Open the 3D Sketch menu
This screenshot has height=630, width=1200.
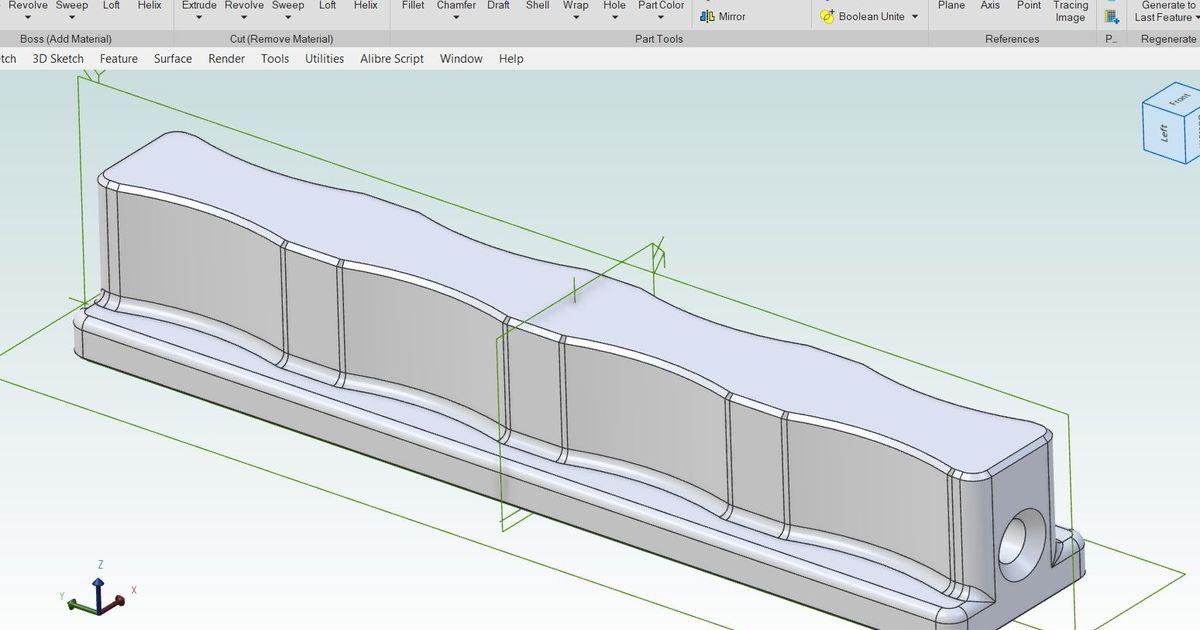tap(58, 59)
